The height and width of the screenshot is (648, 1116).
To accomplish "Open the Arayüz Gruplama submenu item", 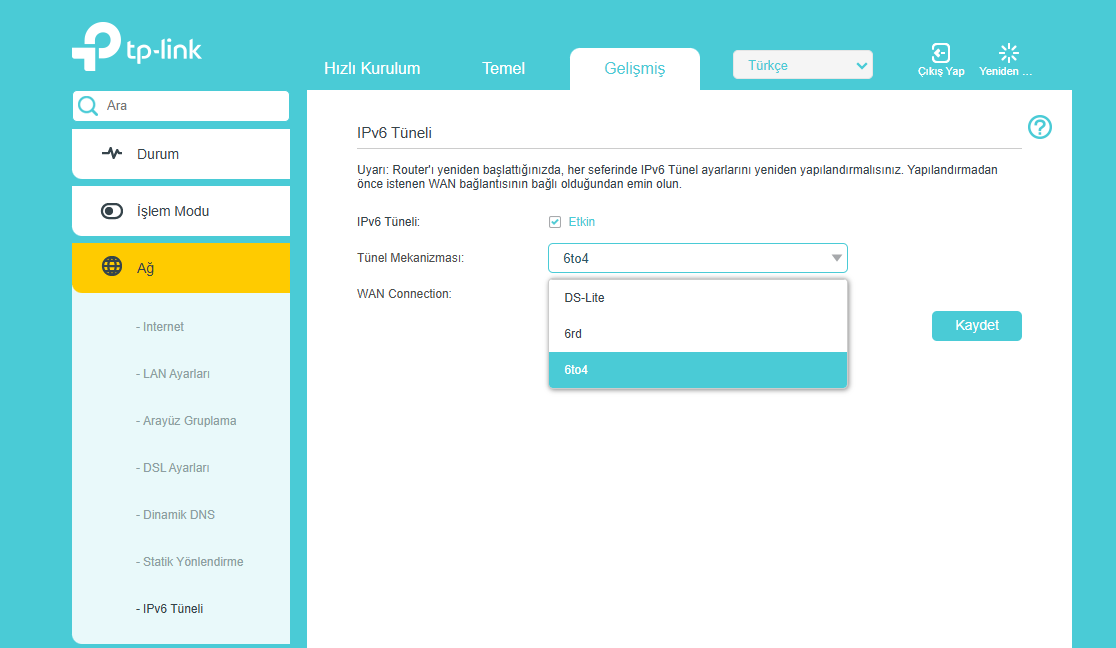I will click(x=186, y=421).
